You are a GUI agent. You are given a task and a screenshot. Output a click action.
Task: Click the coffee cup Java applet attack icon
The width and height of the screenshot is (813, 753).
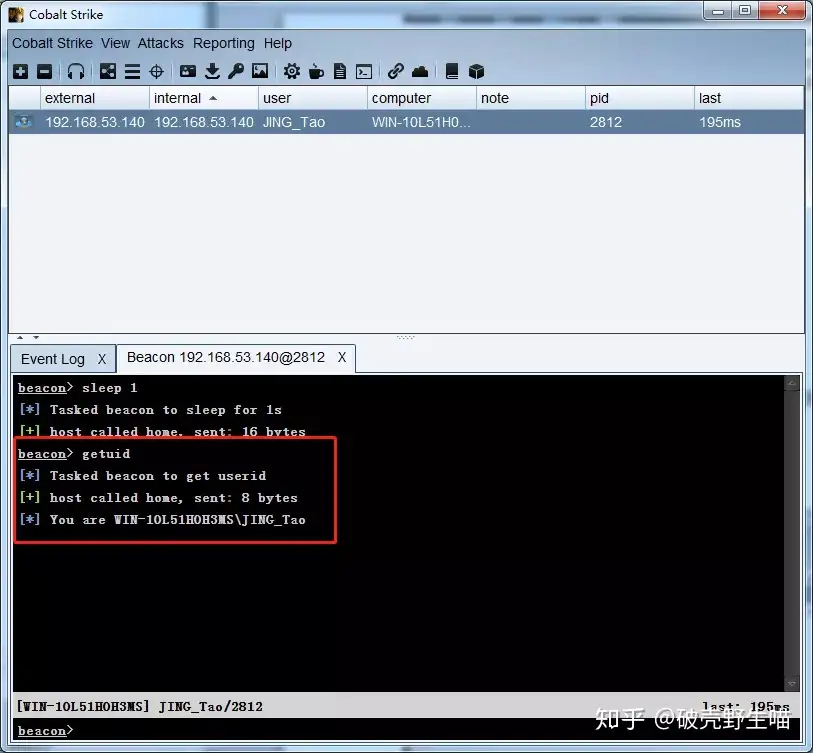316,71
